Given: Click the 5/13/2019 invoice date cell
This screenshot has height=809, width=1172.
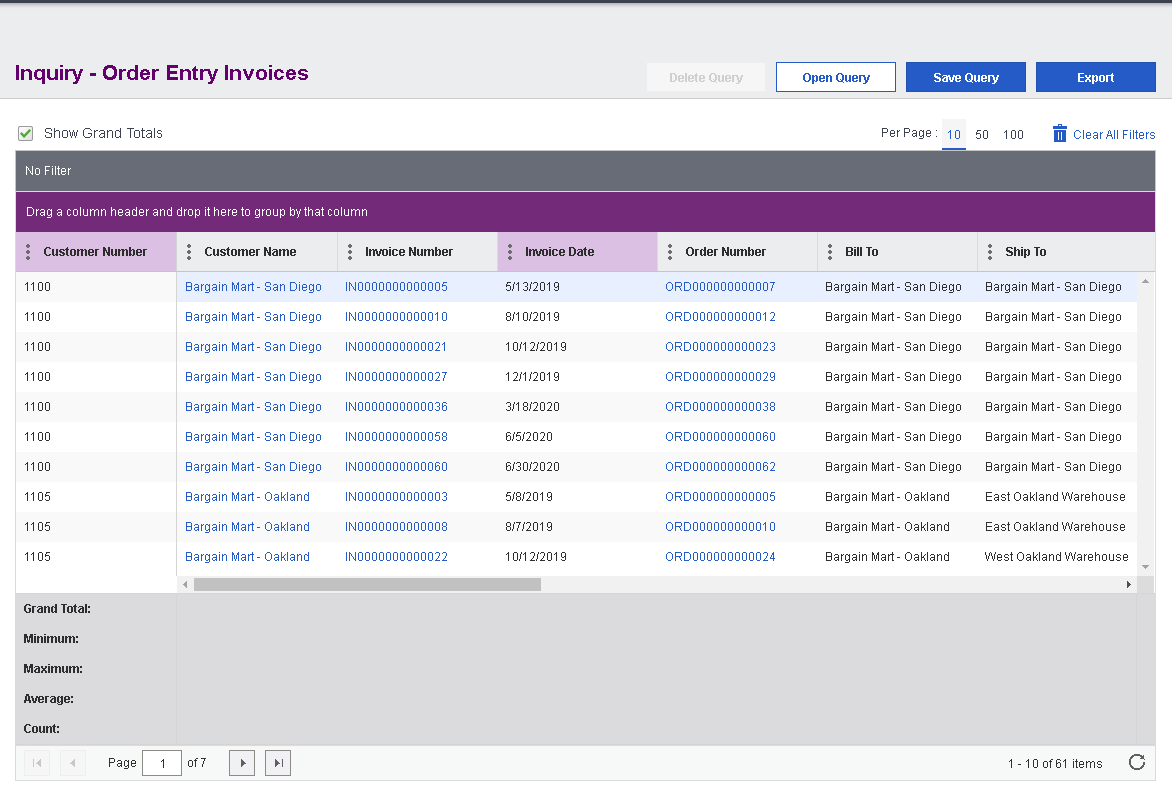Looking at the screenshot, I should [x=532, y=286].
